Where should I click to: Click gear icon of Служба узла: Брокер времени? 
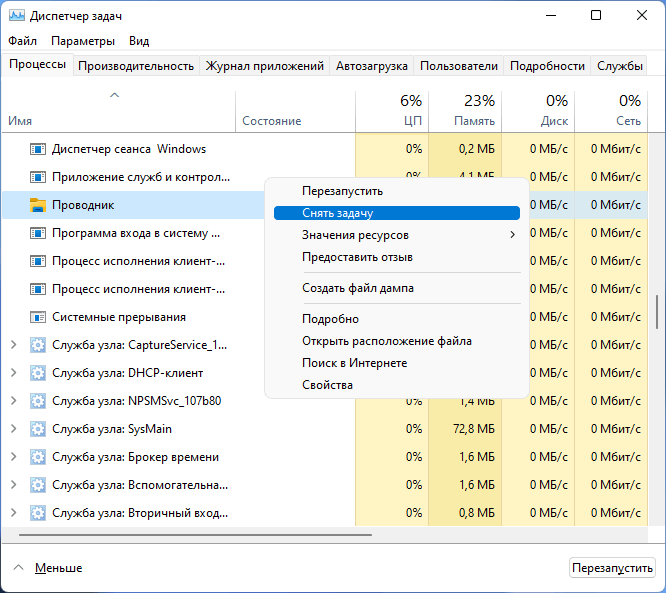click(x=38, y=457)
